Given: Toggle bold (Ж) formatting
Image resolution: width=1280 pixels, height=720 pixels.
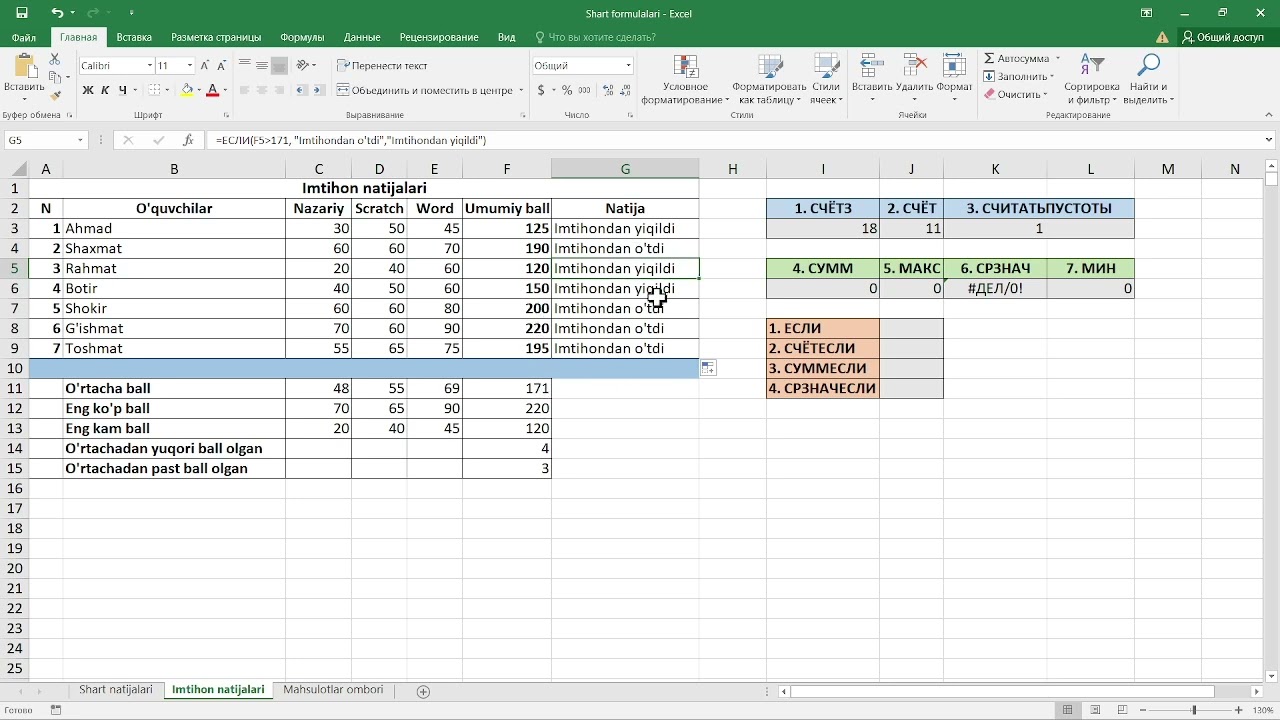Looking at the screenshot, I should tap(88, 90).
